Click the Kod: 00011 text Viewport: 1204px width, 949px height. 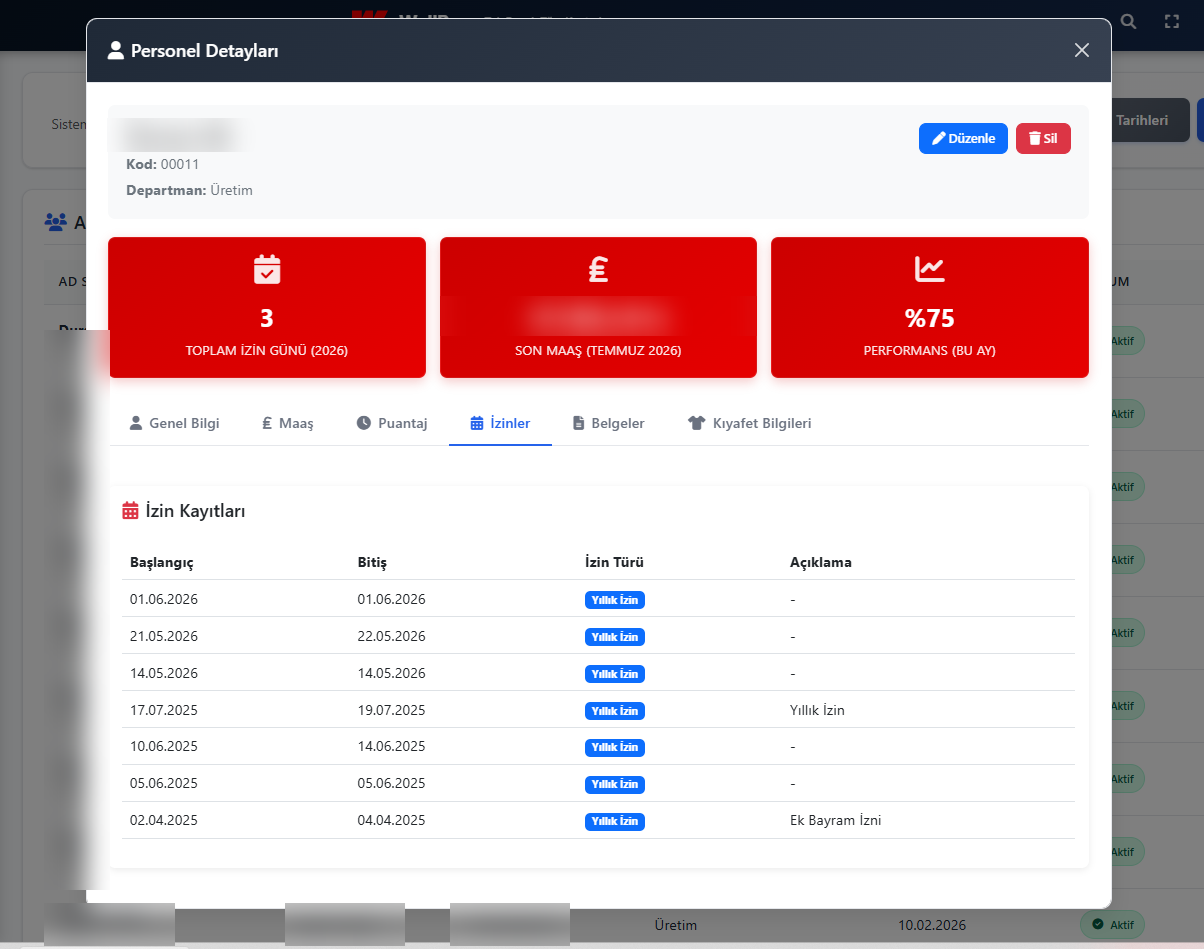(163, 163)
